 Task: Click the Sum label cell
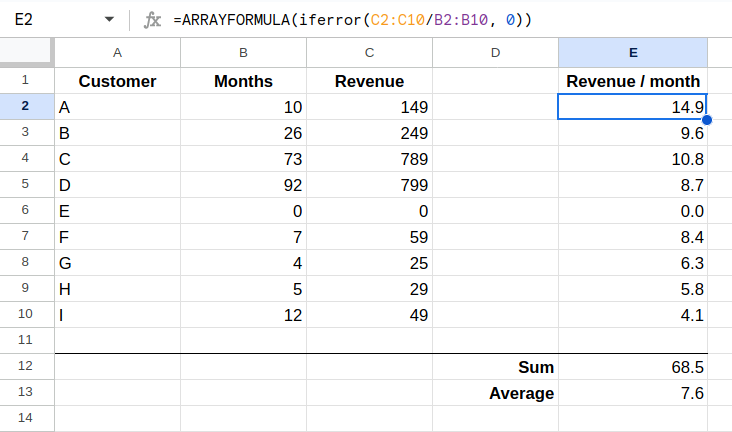[496, 367]
